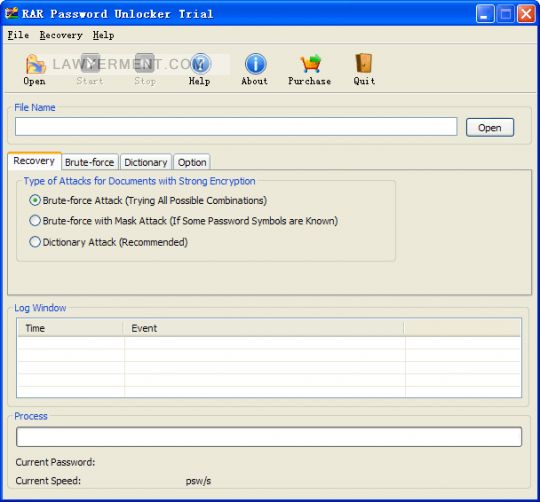Click the File Name input field

click(236, 127)
